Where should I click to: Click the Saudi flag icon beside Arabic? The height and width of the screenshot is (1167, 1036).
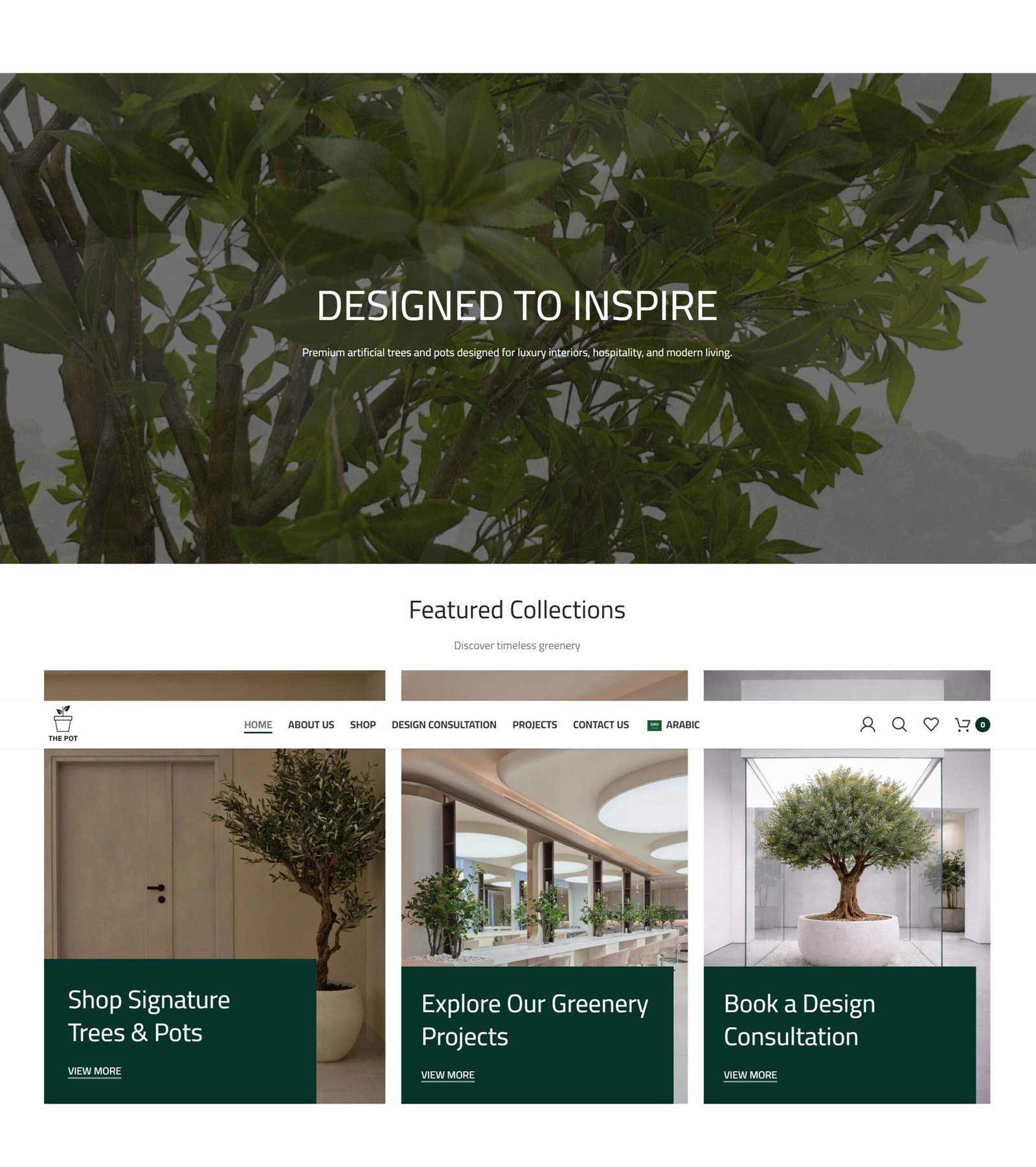[x=654, y=725]
